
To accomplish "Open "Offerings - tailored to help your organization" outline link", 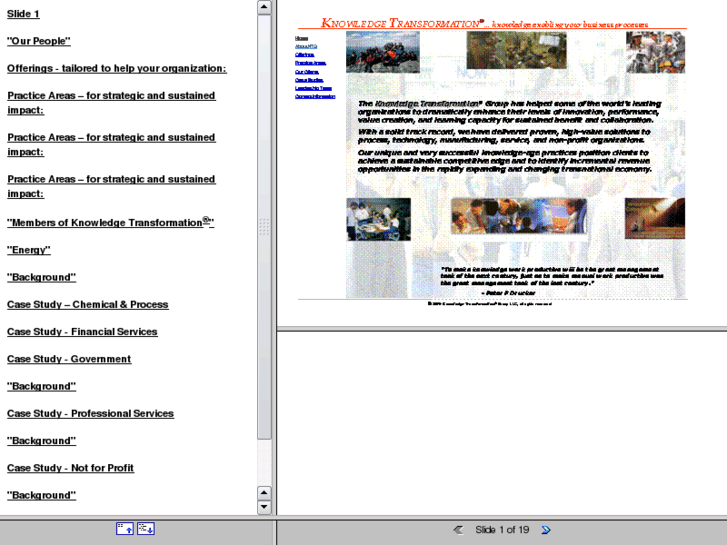I will coord(117,69).
